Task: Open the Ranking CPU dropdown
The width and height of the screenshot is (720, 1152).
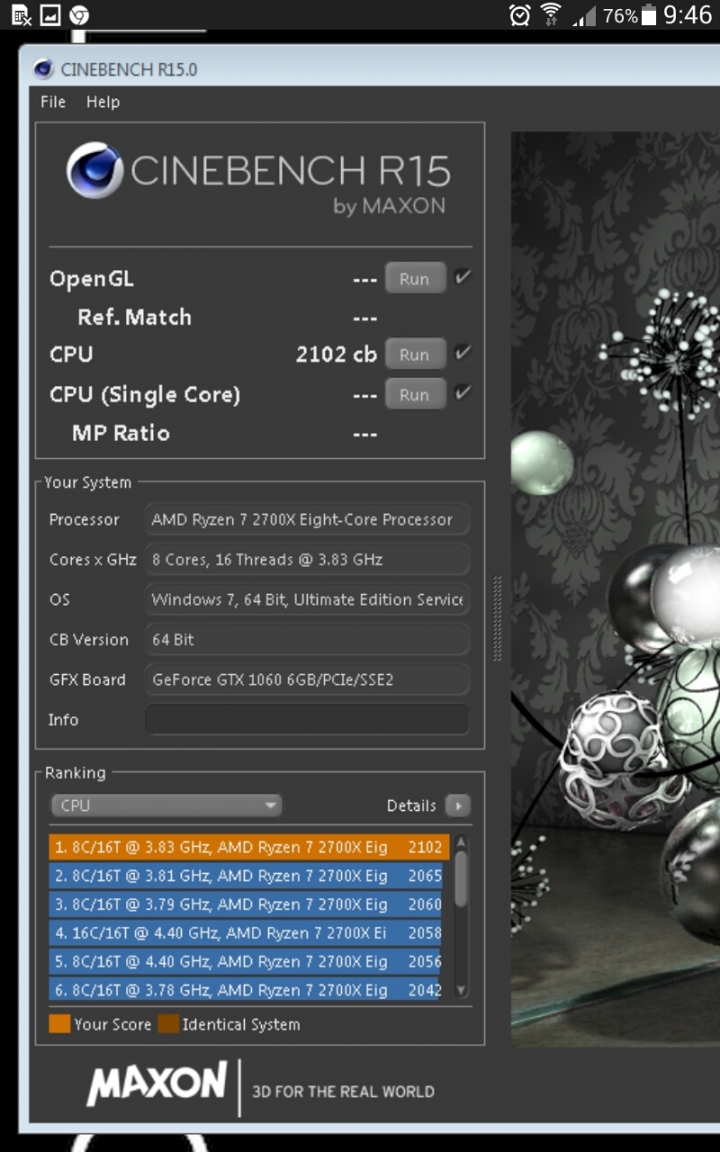Action: pos(166,805)
